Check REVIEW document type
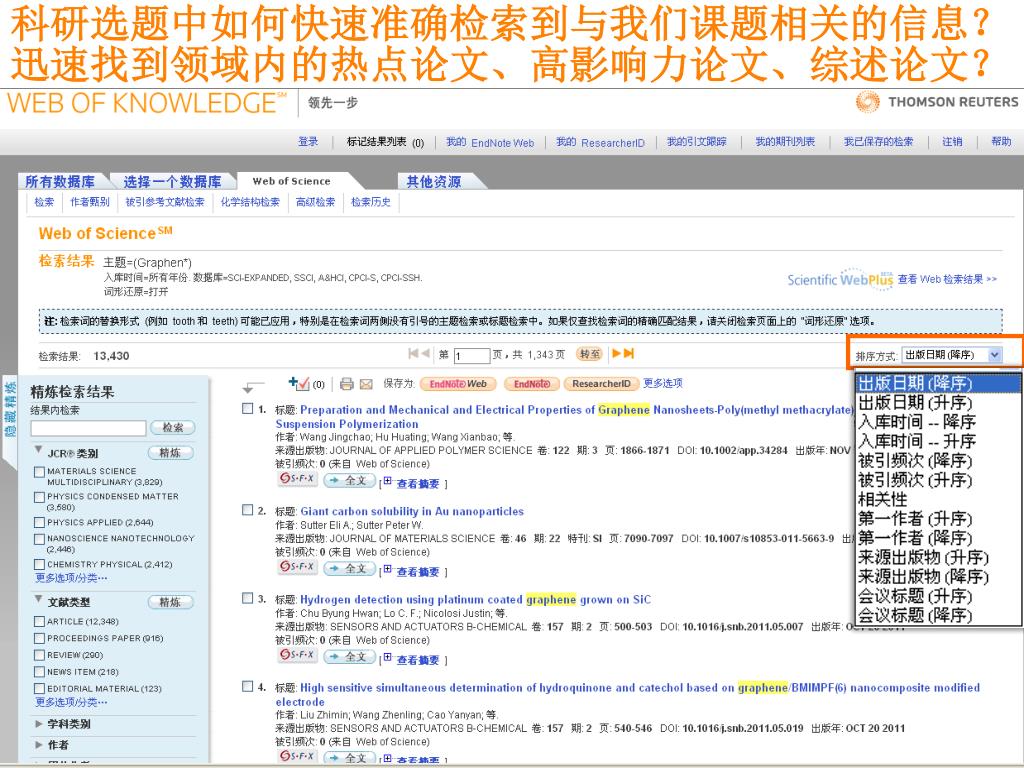 click(40, 655)
